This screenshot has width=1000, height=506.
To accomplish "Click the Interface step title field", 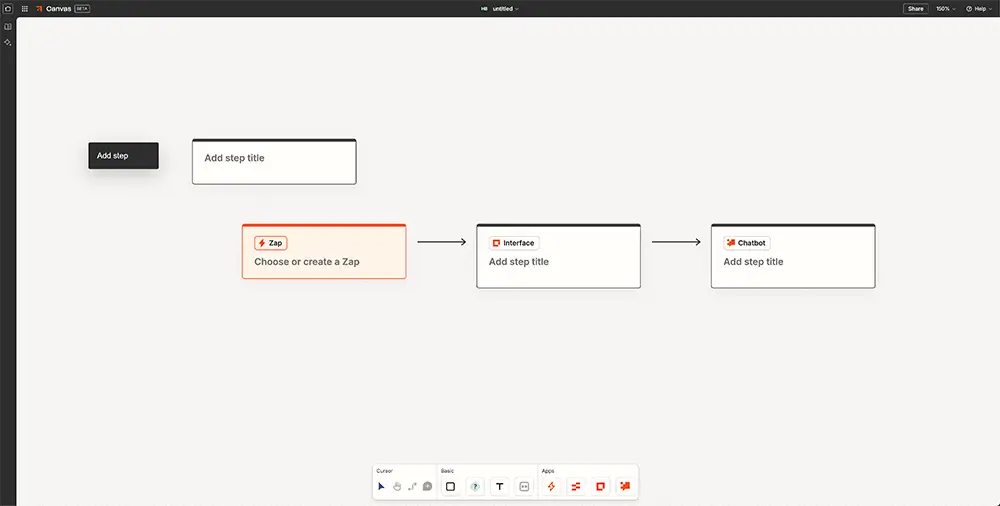I will [x=519, y=262].
